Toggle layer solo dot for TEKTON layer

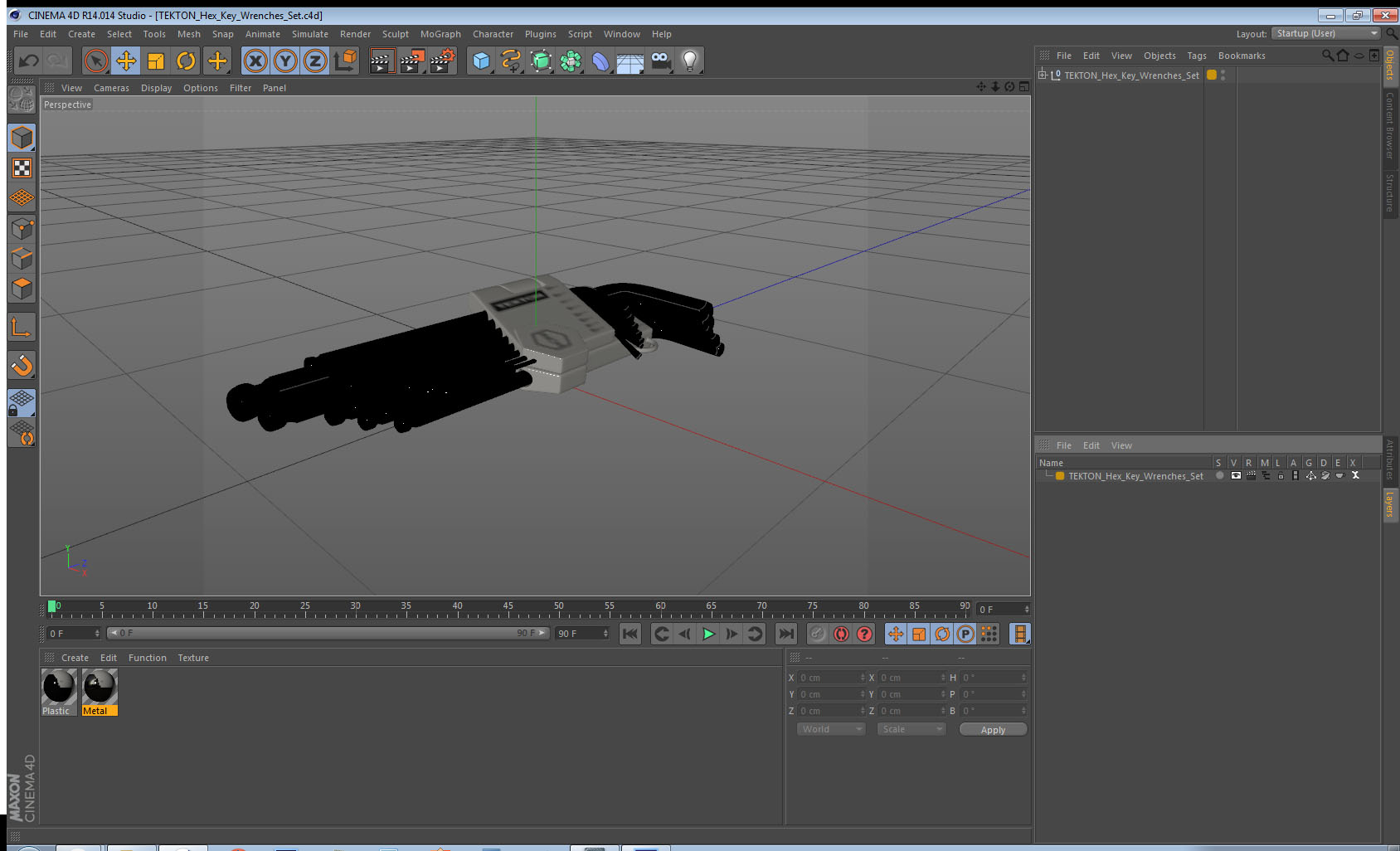(1220, 475)
